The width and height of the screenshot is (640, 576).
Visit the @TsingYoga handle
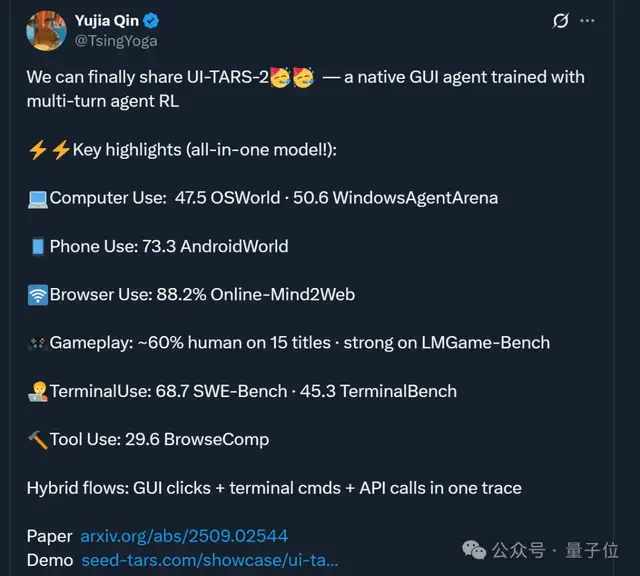115,41
